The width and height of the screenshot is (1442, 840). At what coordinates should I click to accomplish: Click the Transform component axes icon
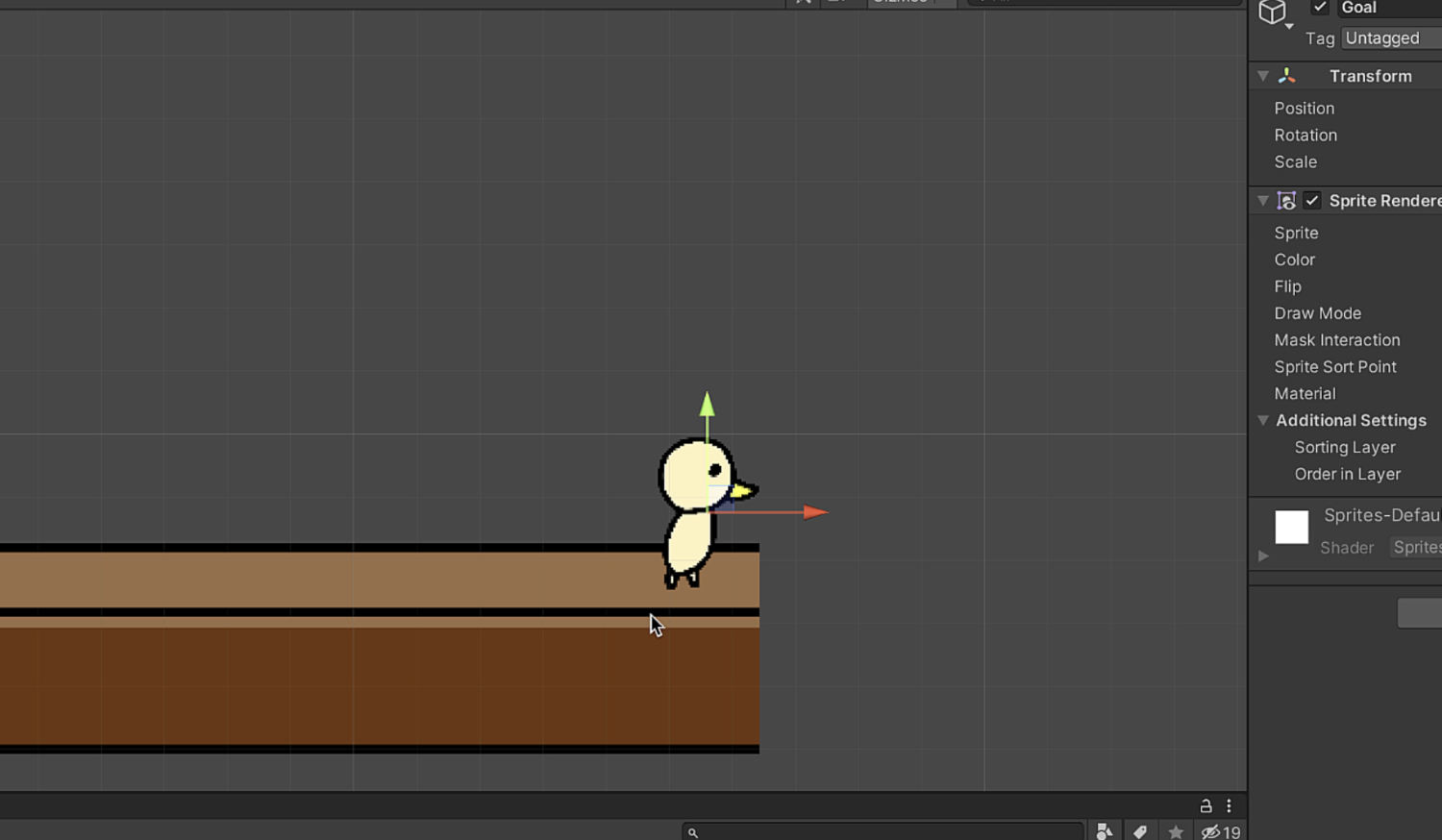[x=1286, y=76]
